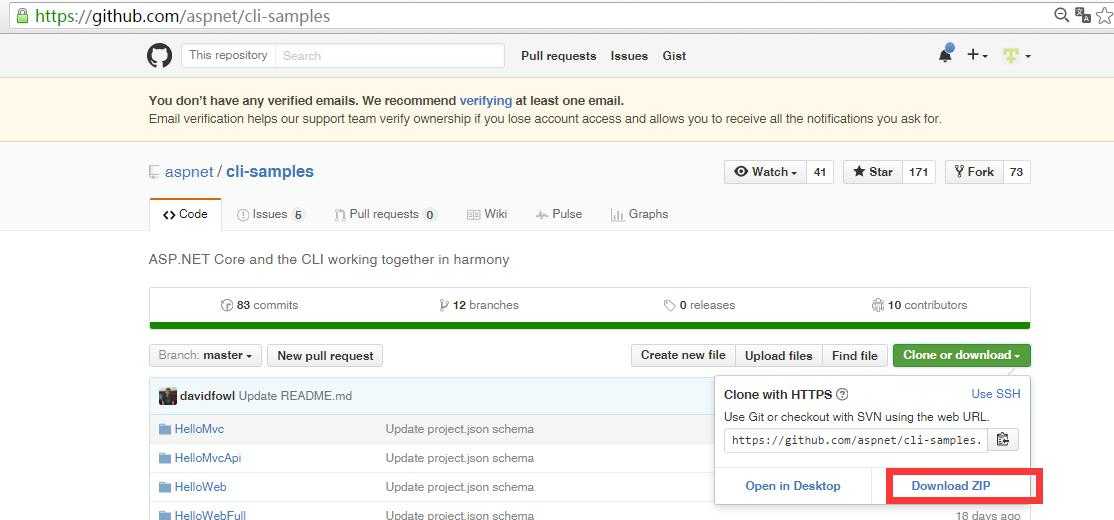The image size is (1114, 520).
Task: Click the help icon beside Clone with HTTPS
Action: click(x=843, y=395)
